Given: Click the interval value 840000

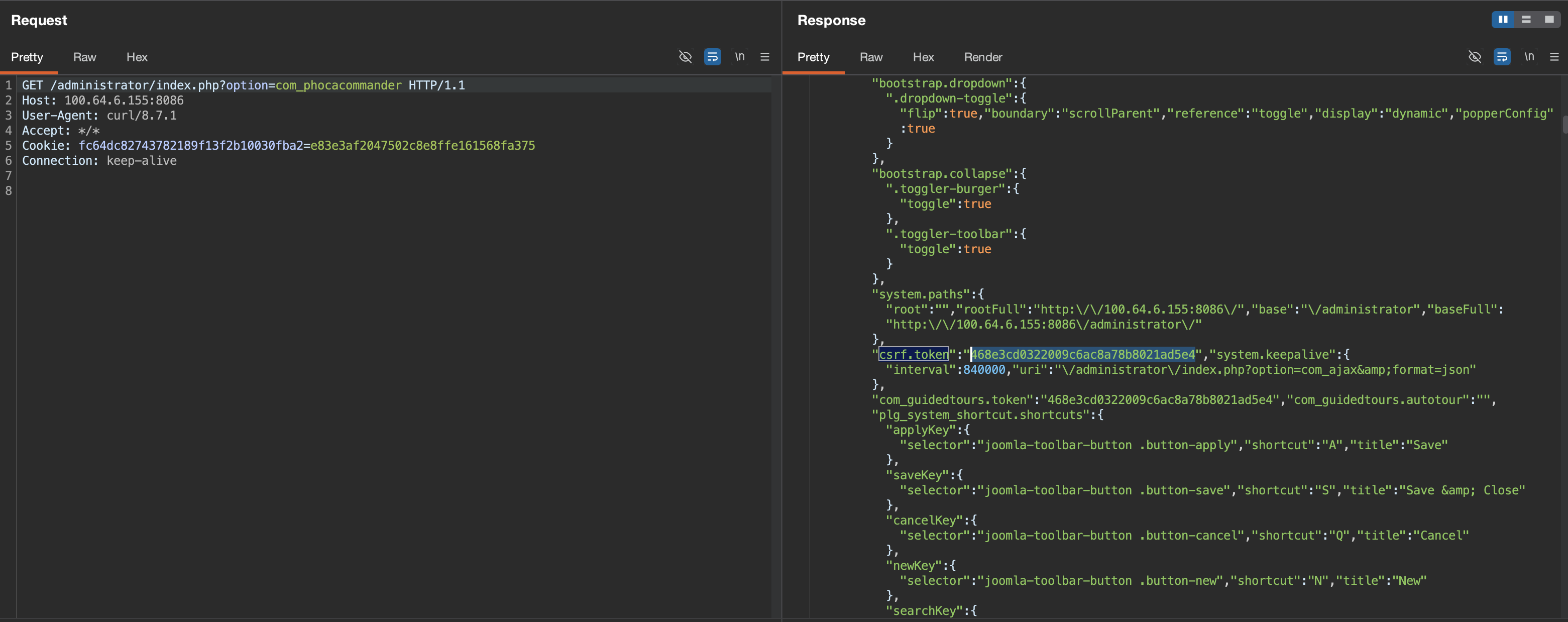Looking at the screenshot, I should [984, 370].
